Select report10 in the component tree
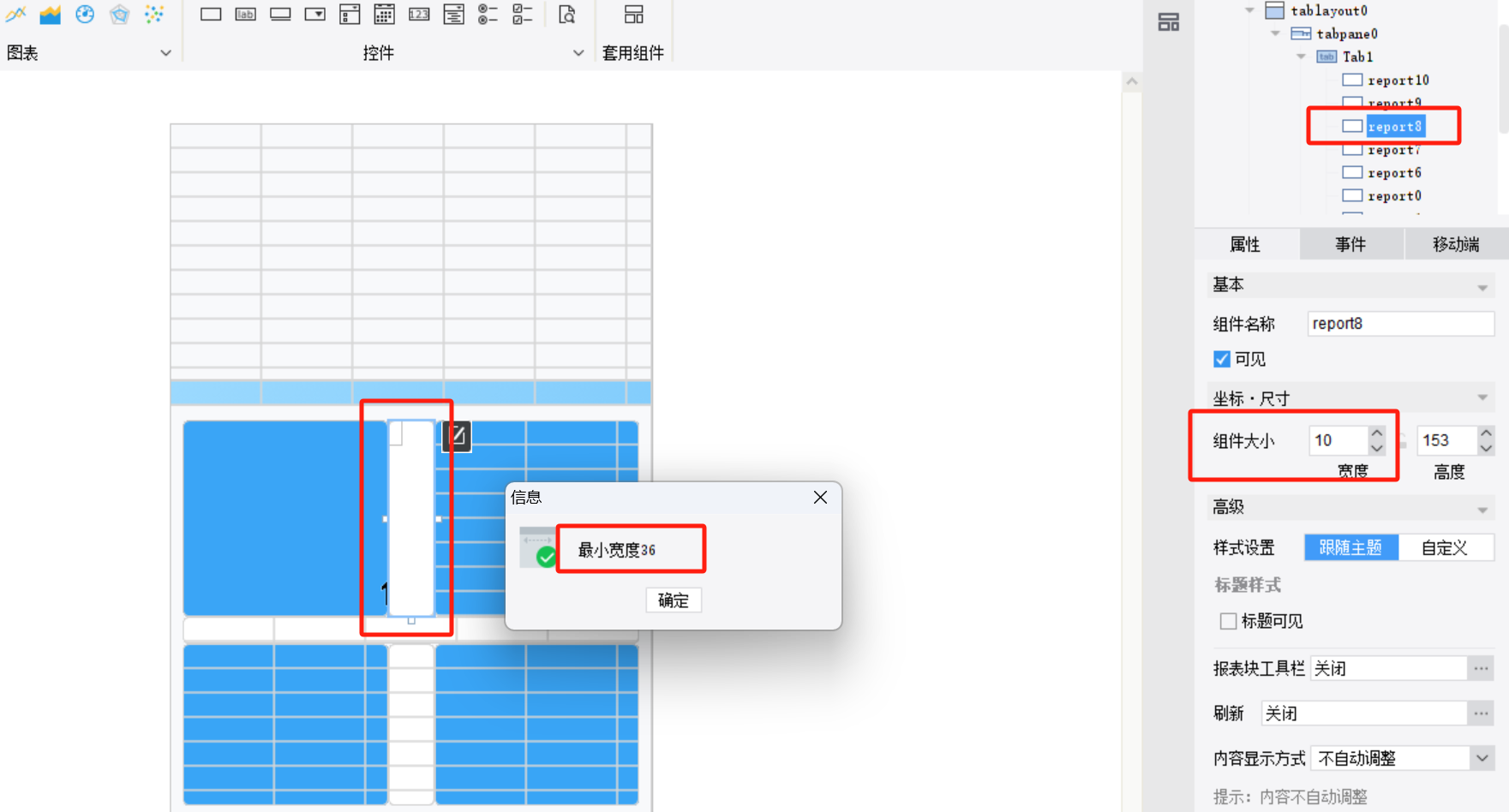The height and width of the screenshot is (812, 1509). tap(1398, 81)
